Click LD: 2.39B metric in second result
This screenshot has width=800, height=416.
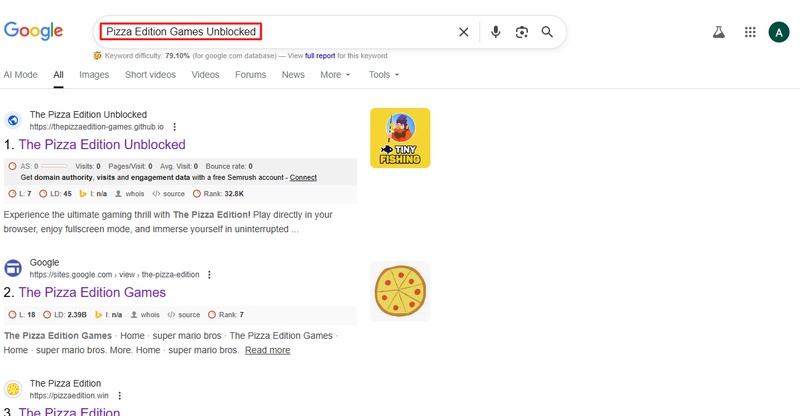[x=65, y=315]
